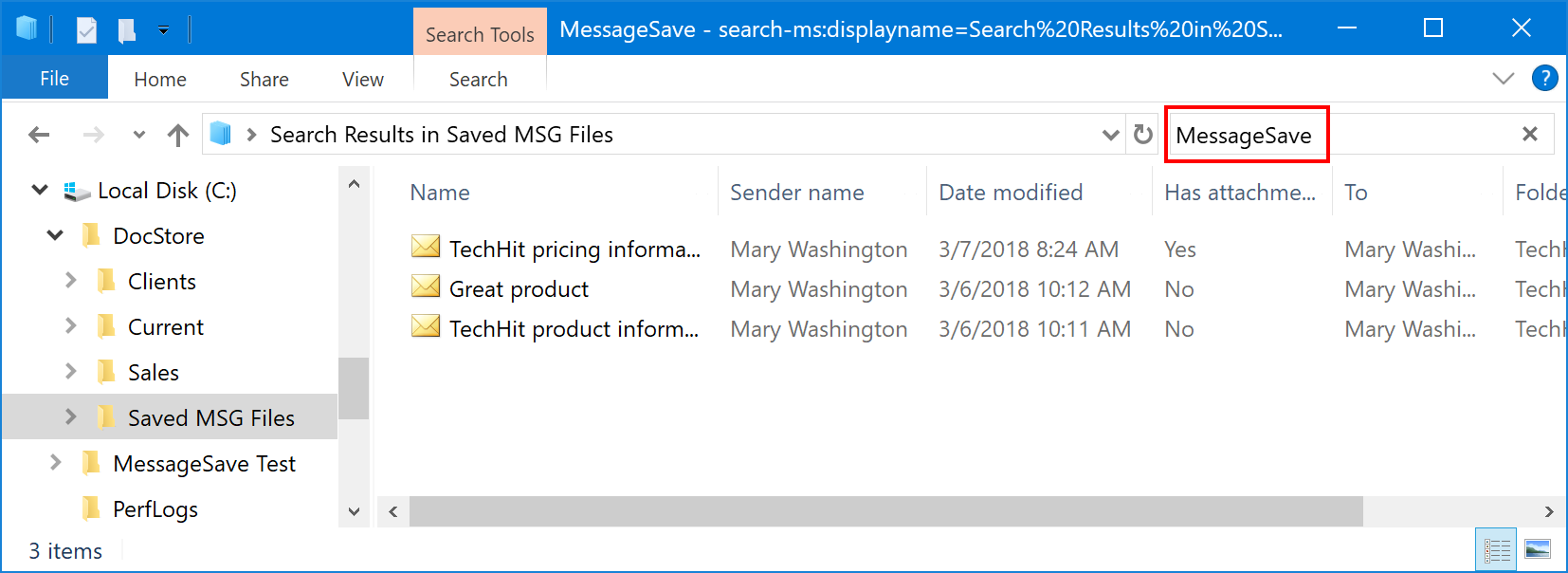Switch to the Share ribbon tab
1568x573 pixels.
coord(264,80)
